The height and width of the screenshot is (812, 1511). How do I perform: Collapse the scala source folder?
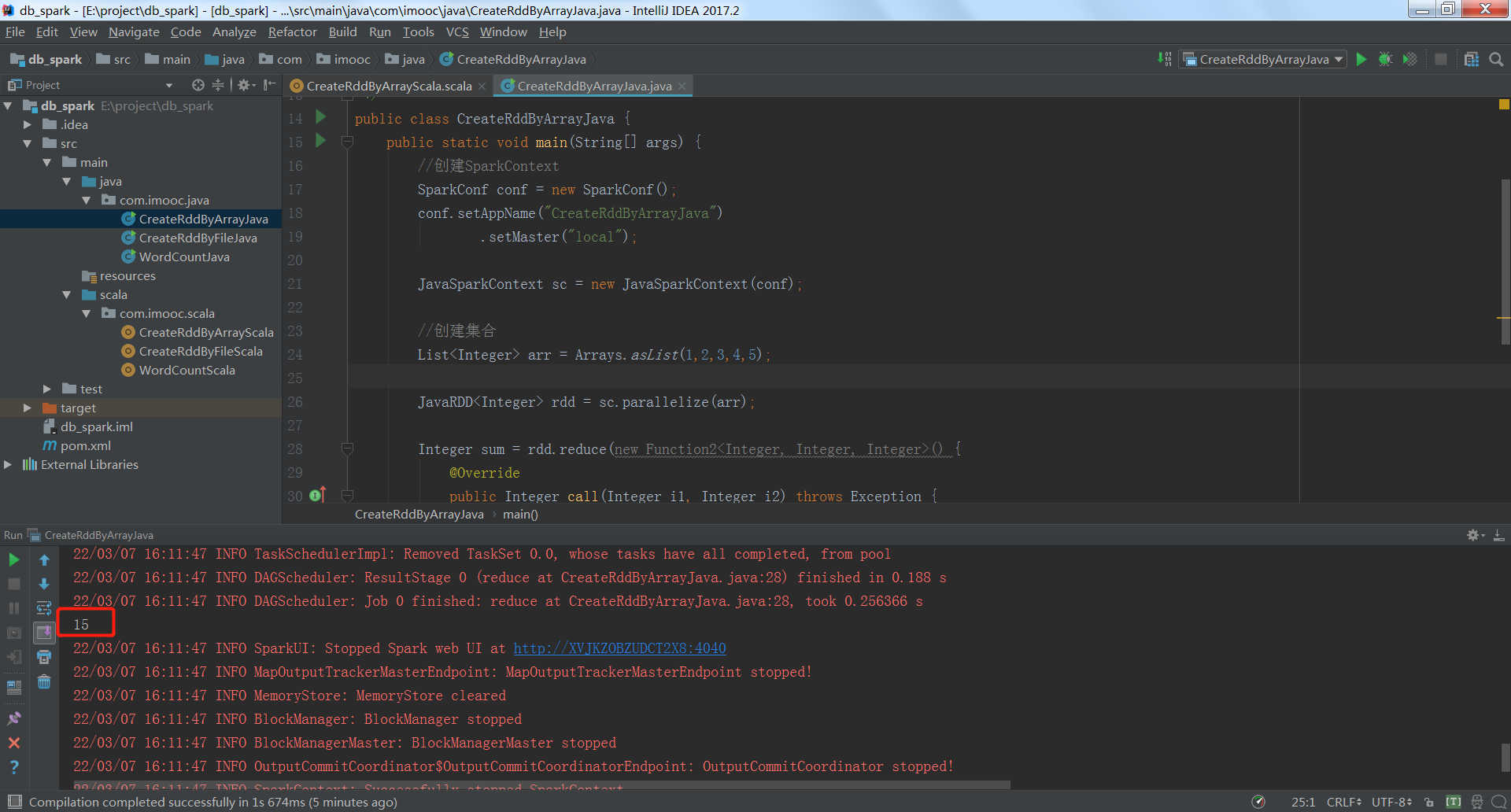67,294
